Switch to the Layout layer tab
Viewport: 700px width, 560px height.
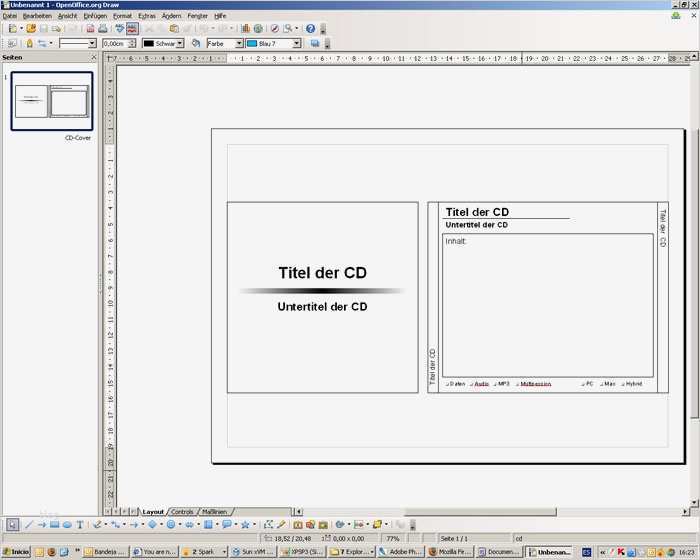point(153,512)
